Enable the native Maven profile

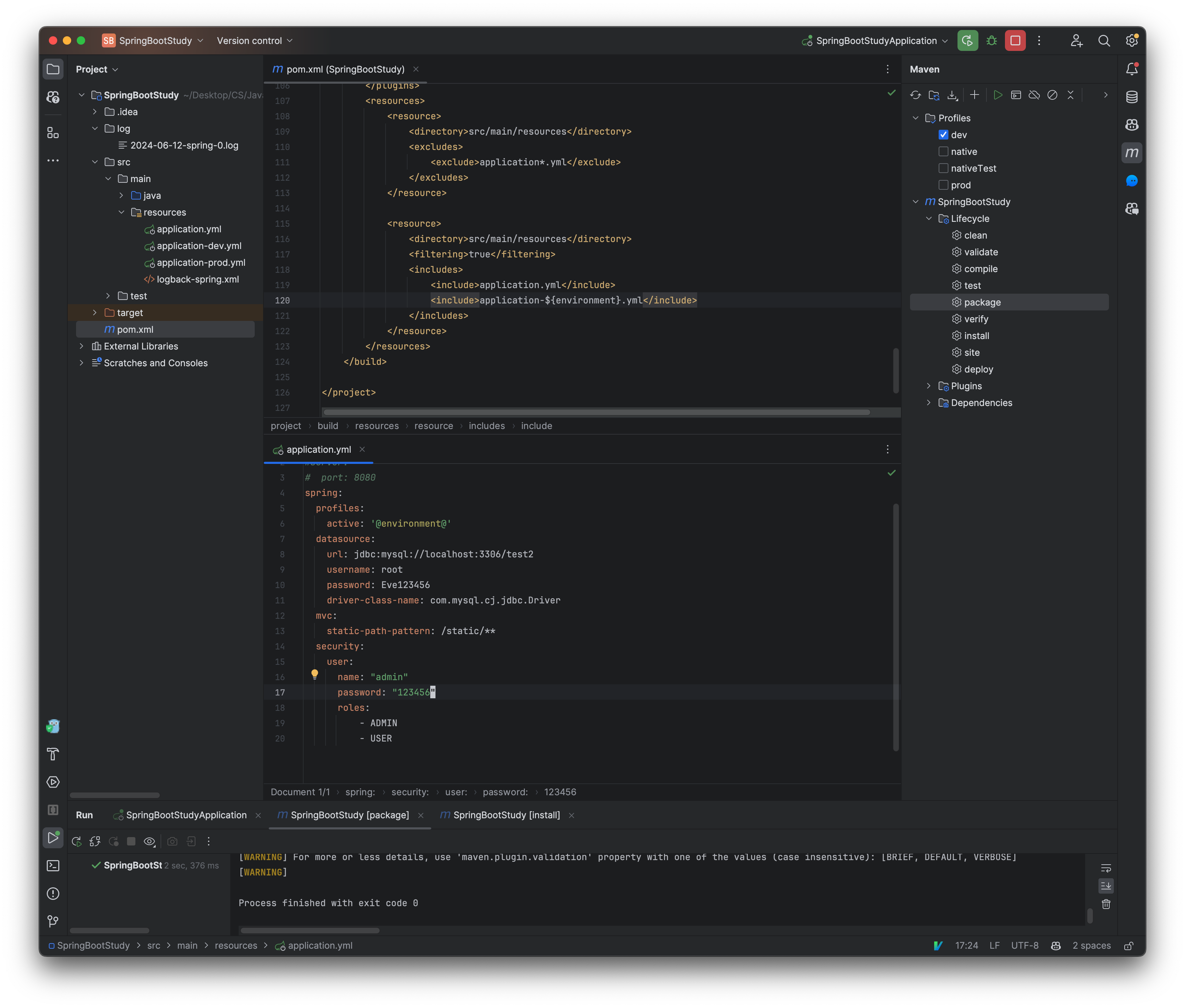[944, 151]
